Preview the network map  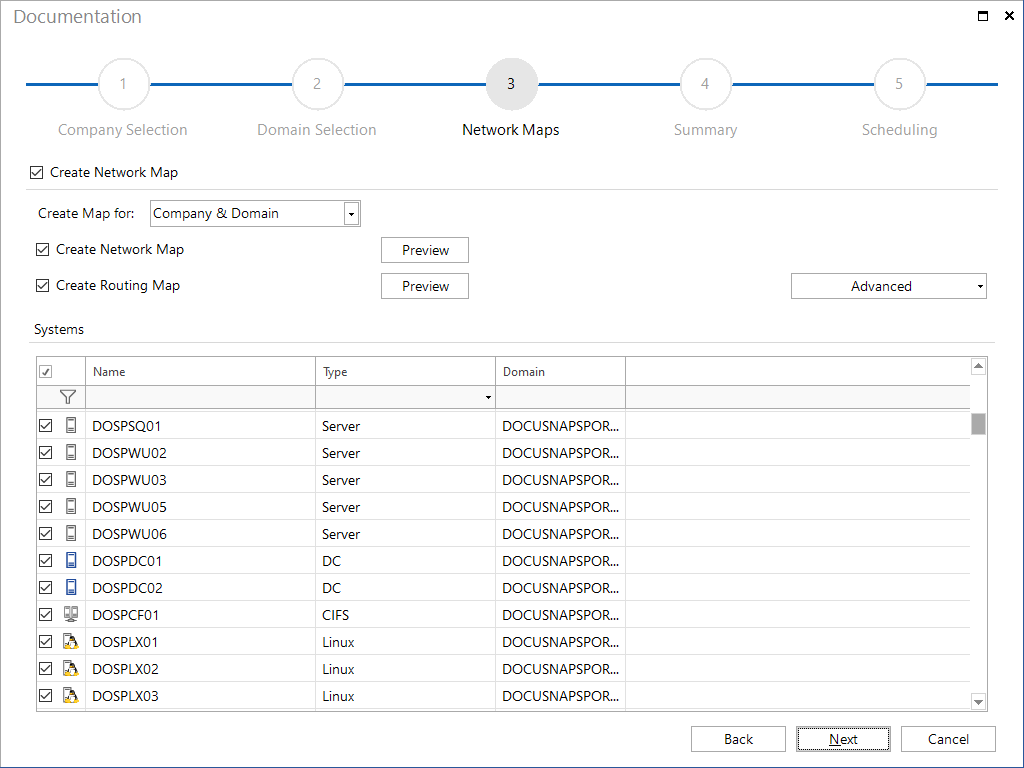(425, 250)
